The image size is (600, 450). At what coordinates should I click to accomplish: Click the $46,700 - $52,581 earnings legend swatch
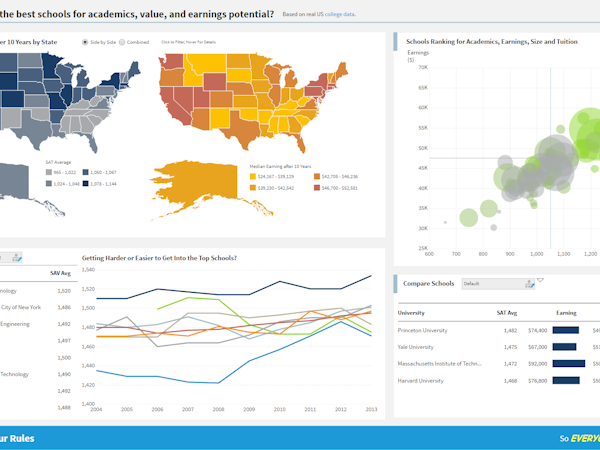[317, 188]
